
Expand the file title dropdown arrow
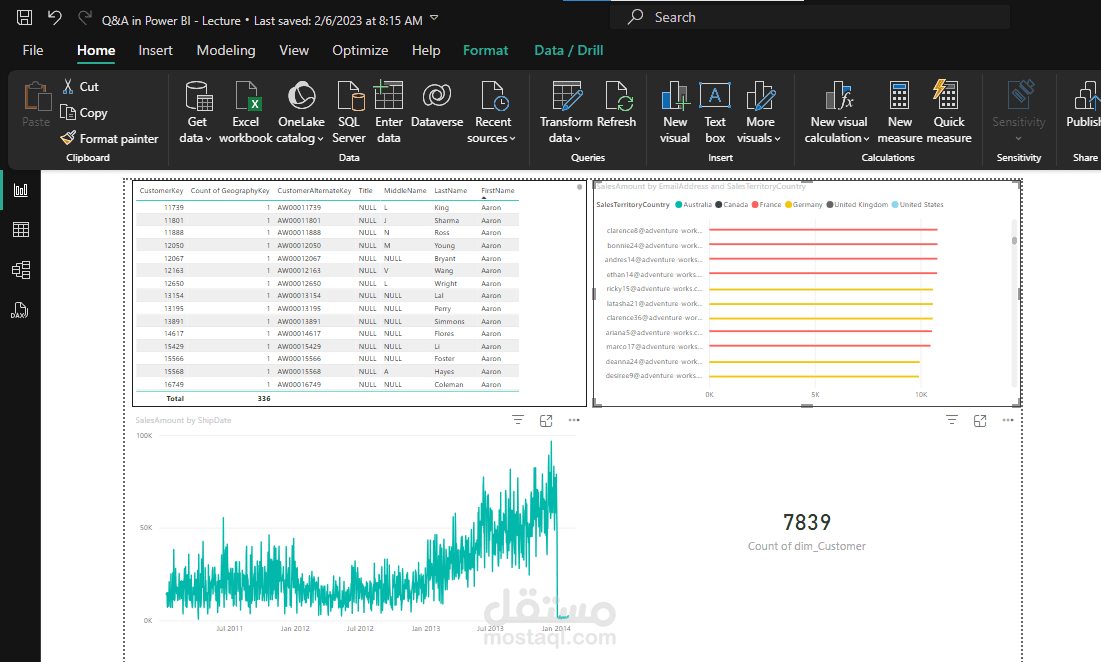[x=434, y=18]
